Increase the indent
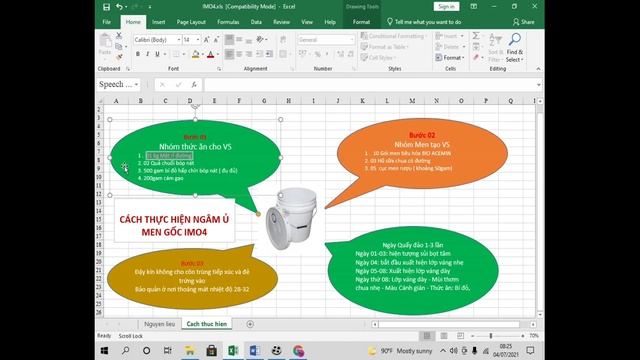The width and height of the screenshot is (640, 360). tap(269, 54)
